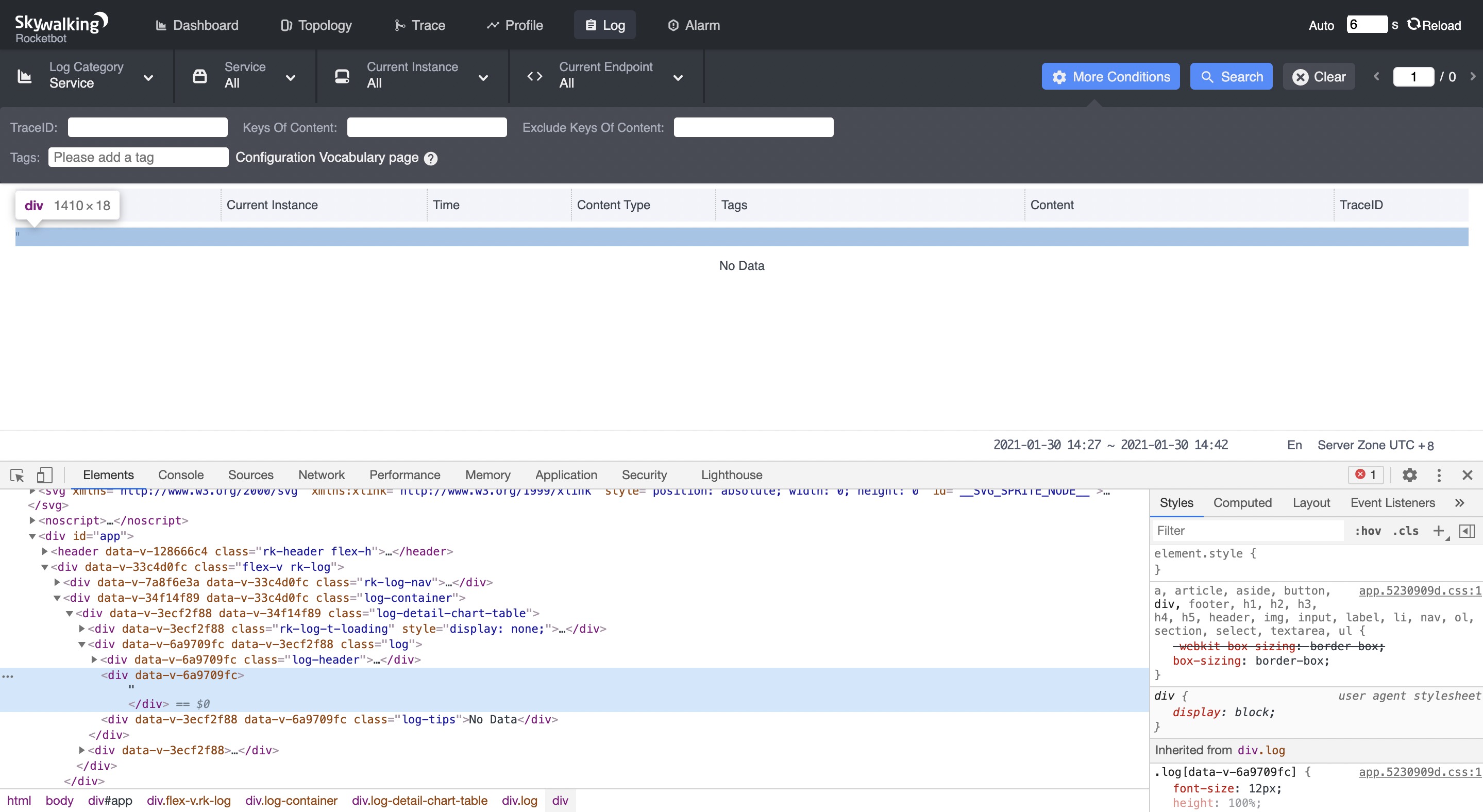Toggle the computed styles sidebar icon
The image size is (1483, 812).
tap(1467, 531)
